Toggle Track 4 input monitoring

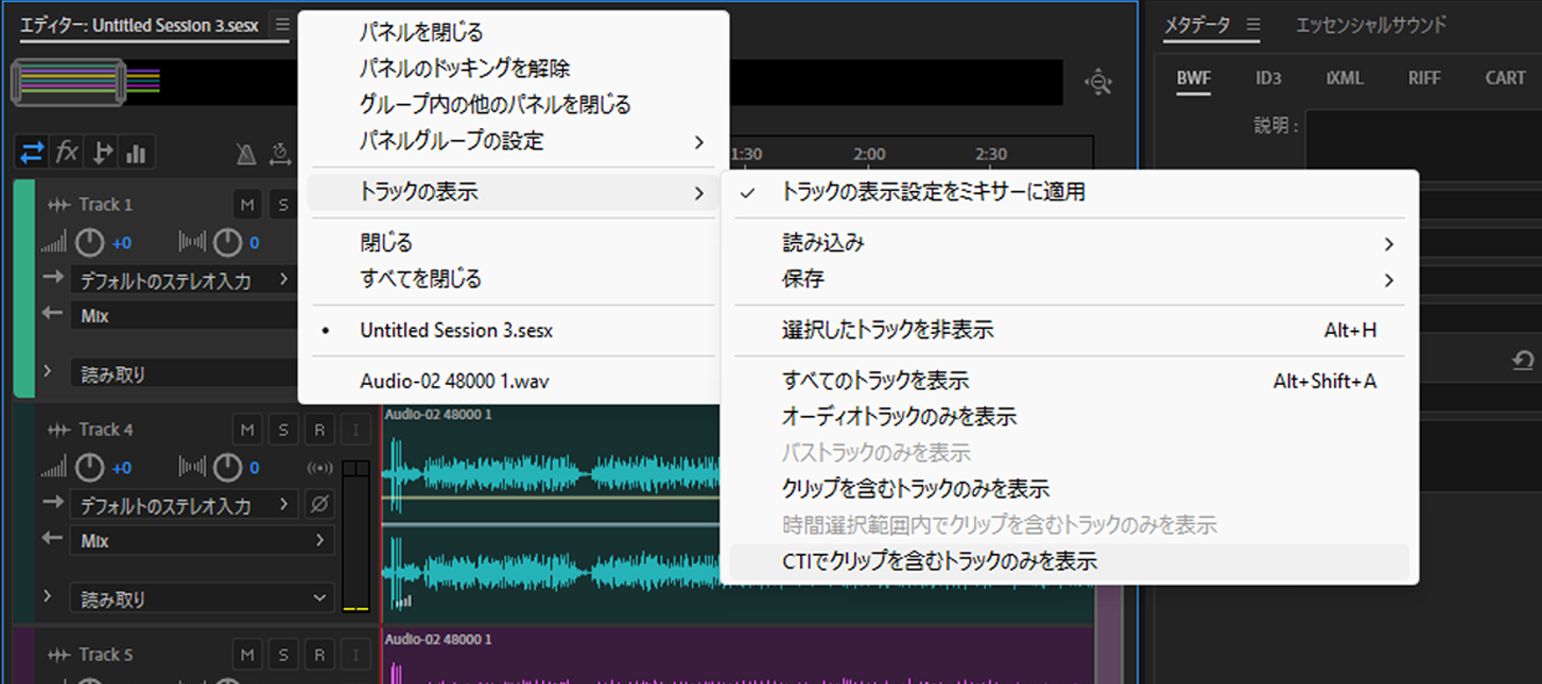354,430
